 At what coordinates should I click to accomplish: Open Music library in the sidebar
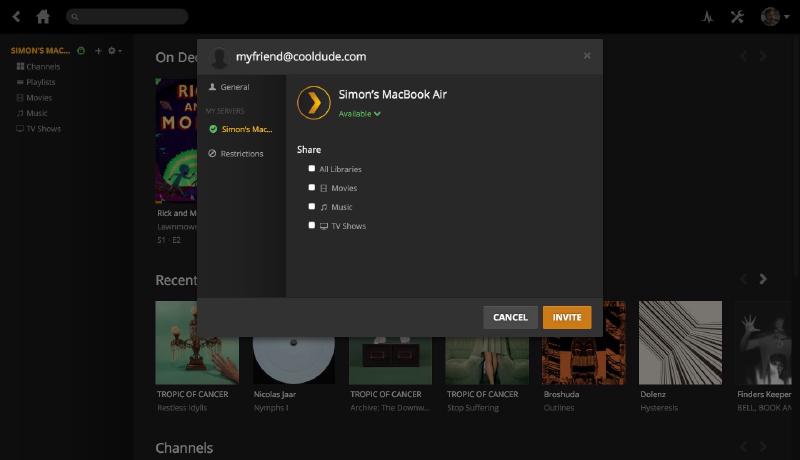click(x=32, y=113)
